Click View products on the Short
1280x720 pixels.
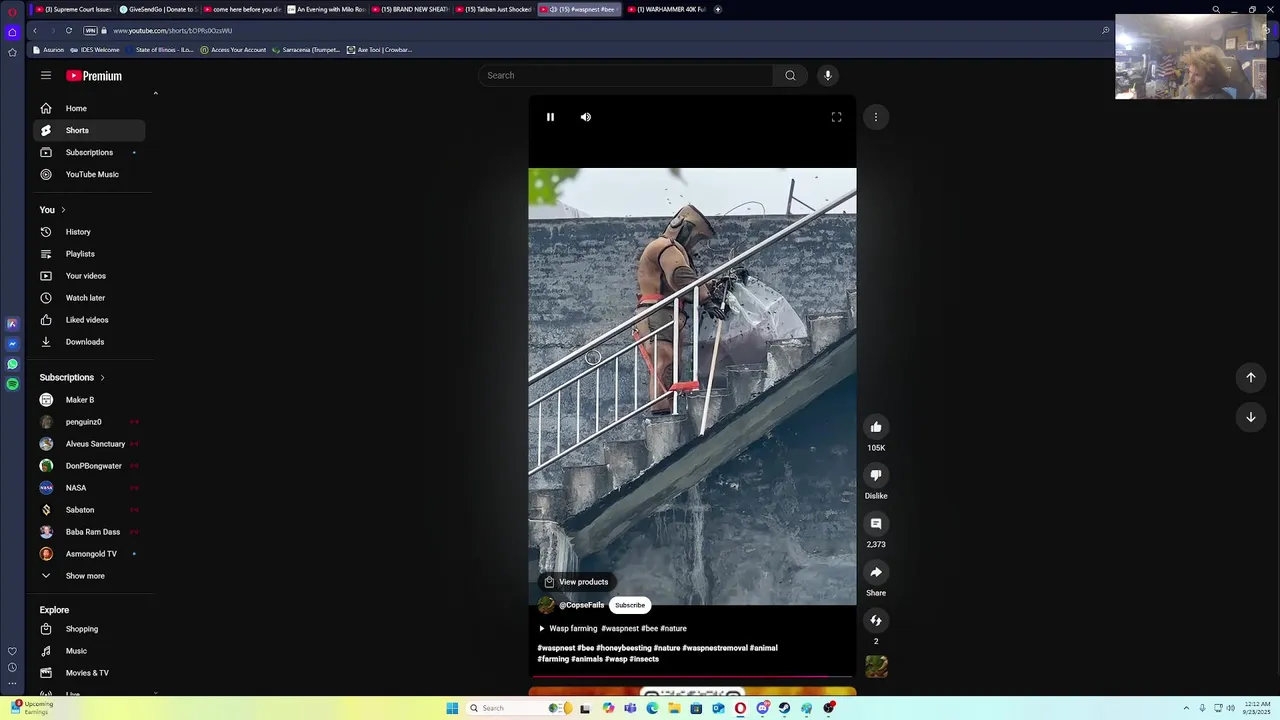pos(576,582)
